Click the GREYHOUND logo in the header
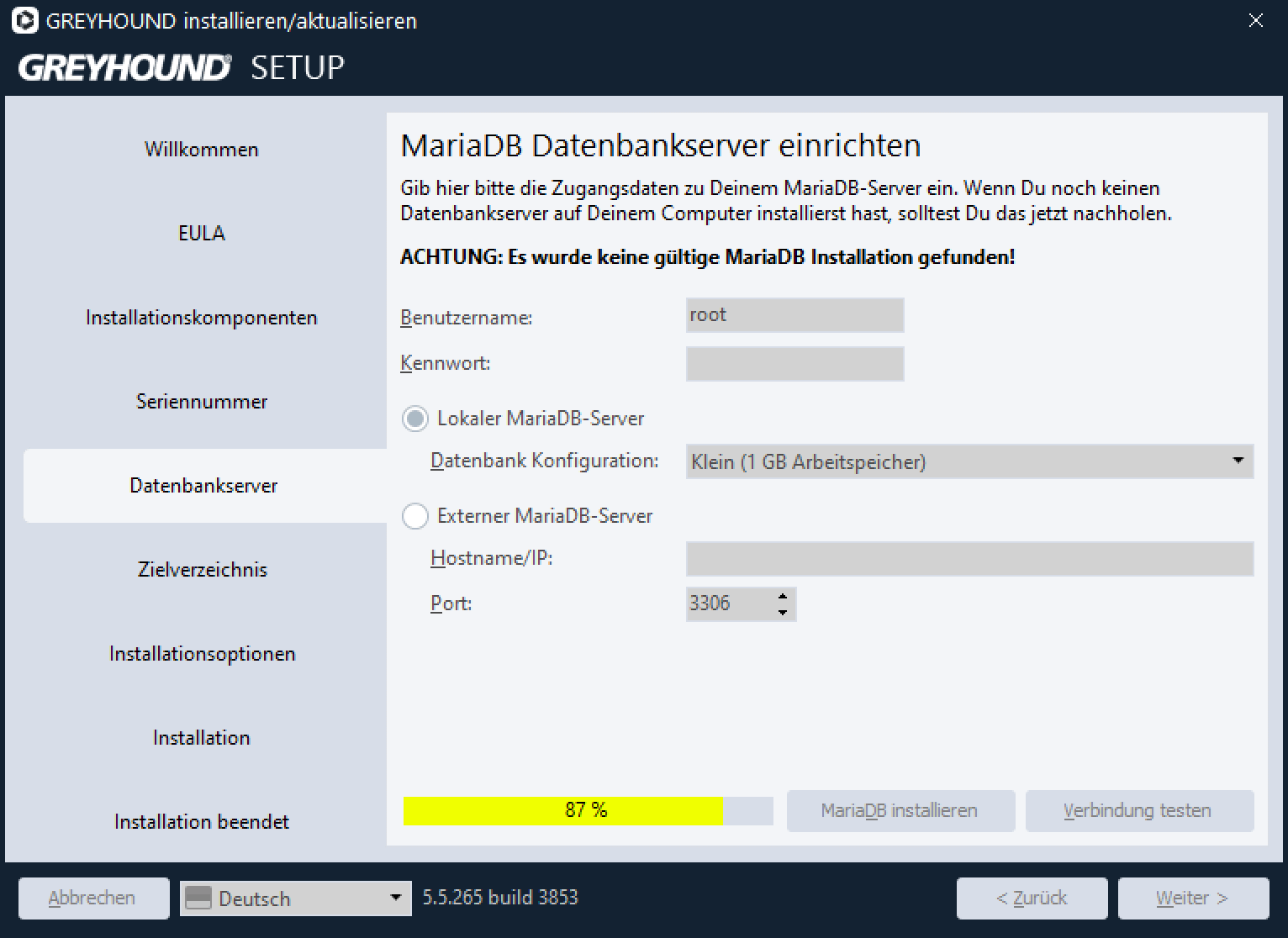 point(124,67)
